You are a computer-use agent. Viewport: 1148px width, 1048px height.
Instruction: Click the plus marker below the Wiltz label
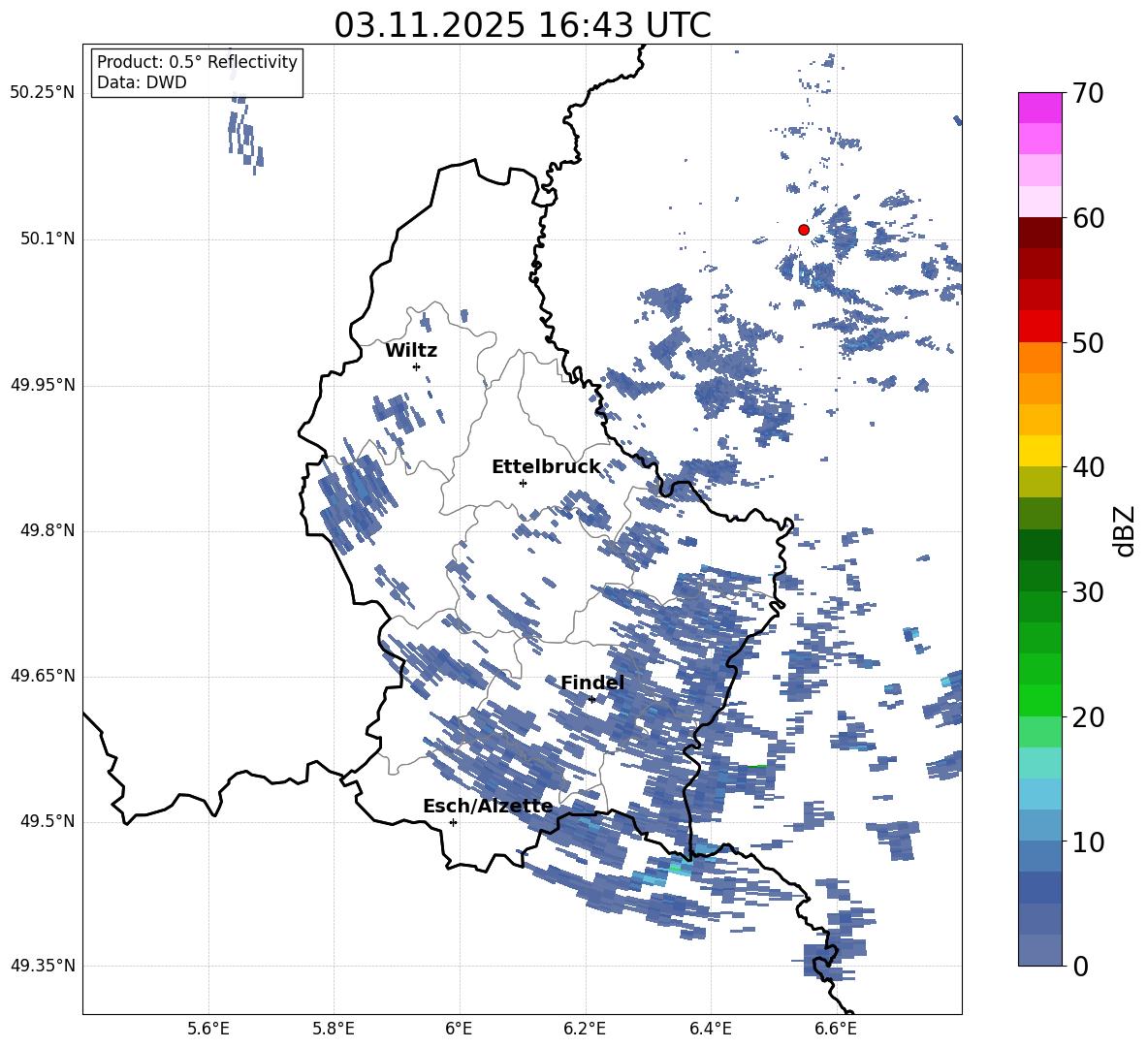(x=417, y=366)
